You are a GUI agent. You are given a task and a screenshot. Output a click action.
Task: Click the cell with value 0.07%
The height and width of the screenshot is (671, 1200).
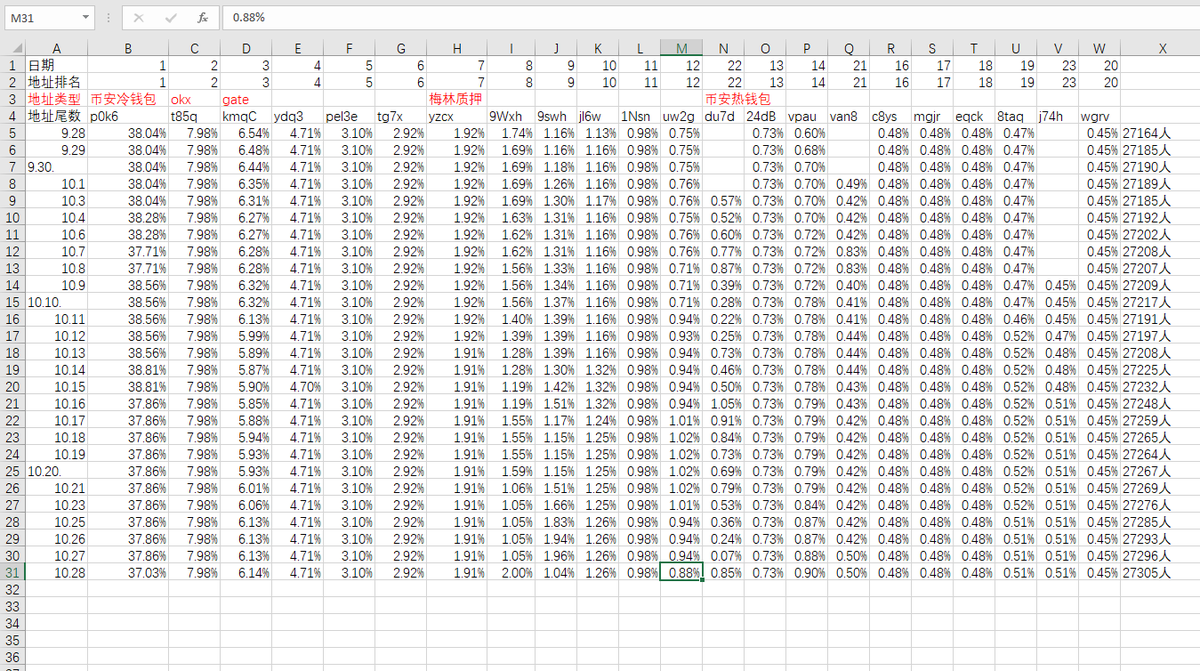[723, 556]
